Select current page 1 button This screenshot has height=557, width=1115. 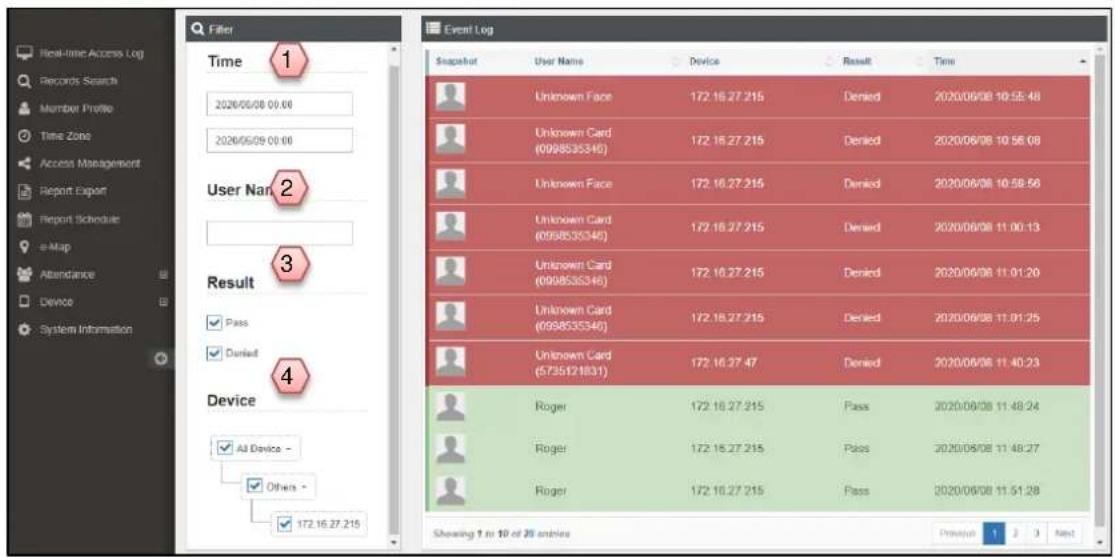pos(994,534)
